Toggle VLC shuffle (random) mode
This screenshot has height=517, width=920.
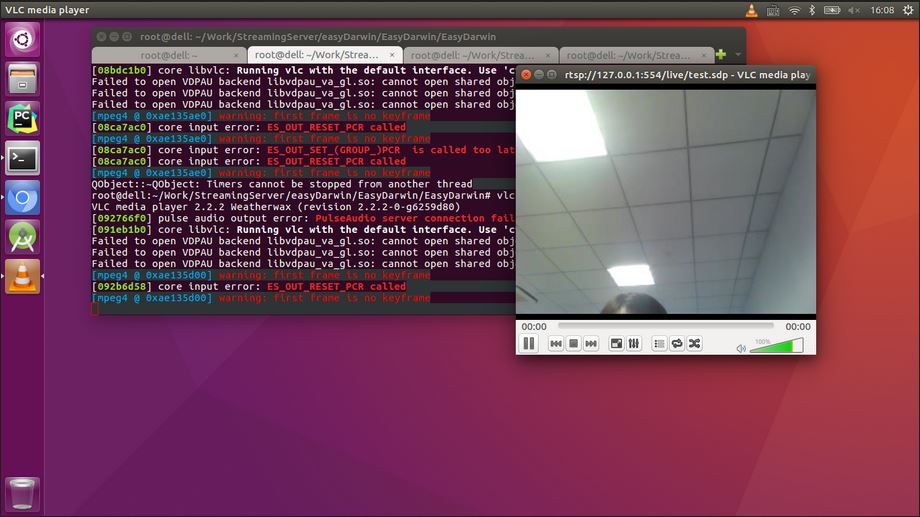coord(694,343)
